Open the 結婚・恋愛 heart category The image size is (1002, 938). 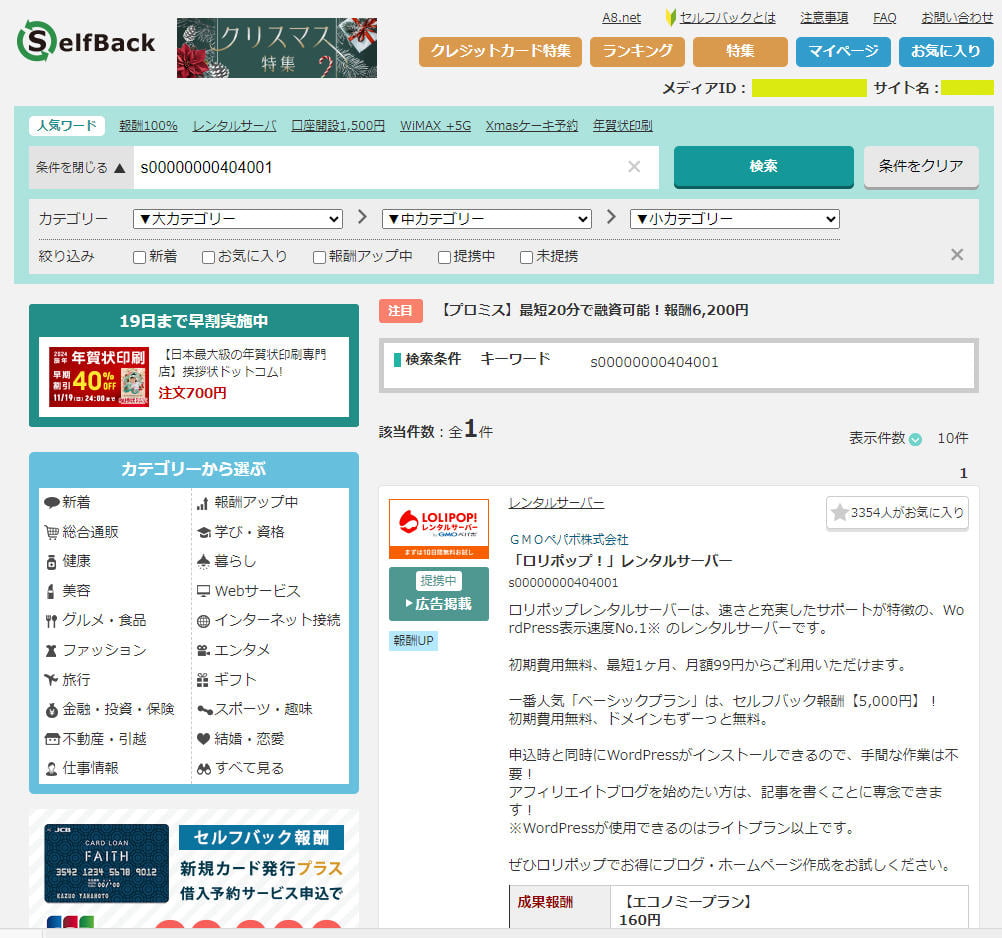pos(249,738)
